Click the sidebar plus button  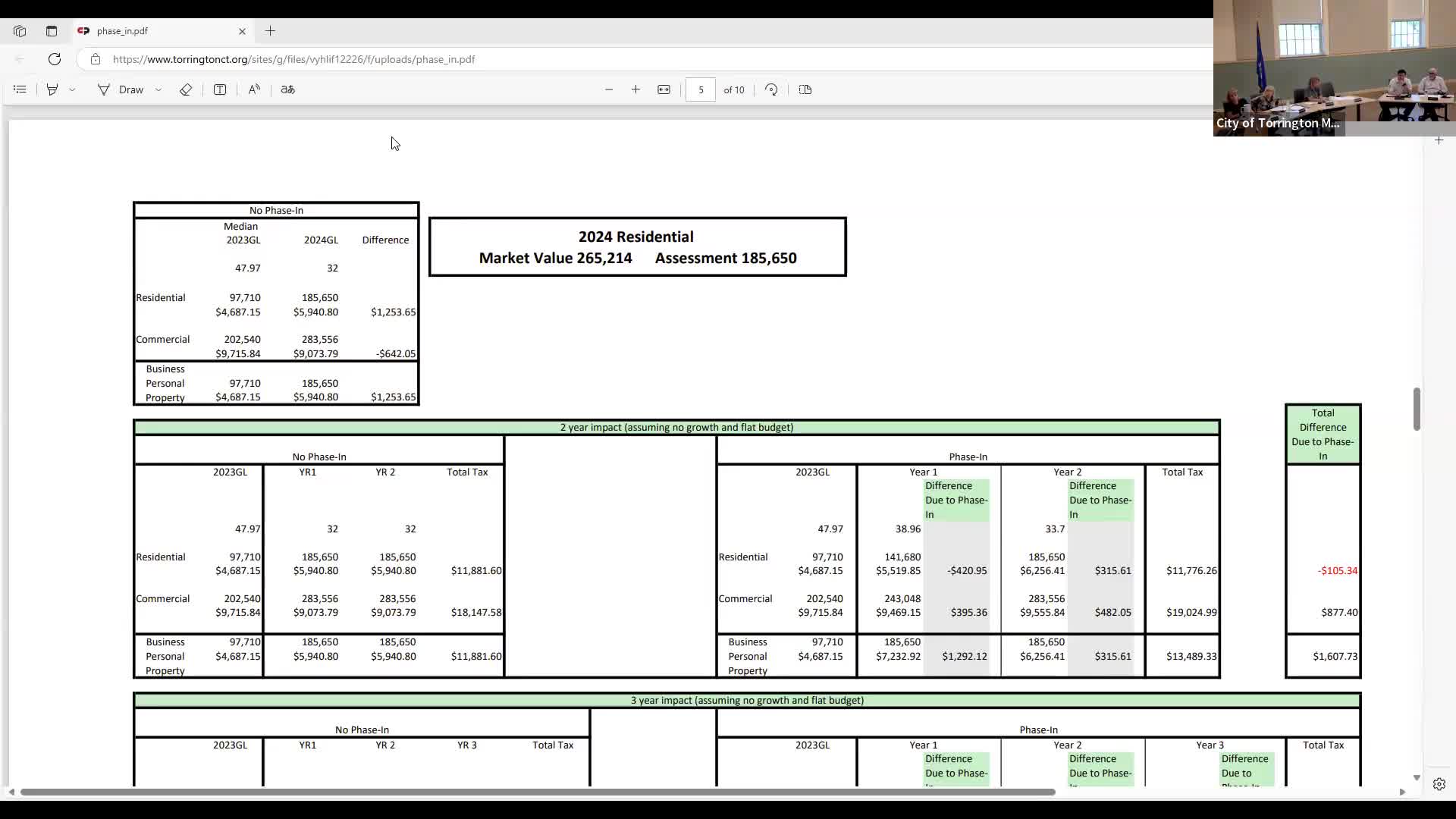(1439, 140)
